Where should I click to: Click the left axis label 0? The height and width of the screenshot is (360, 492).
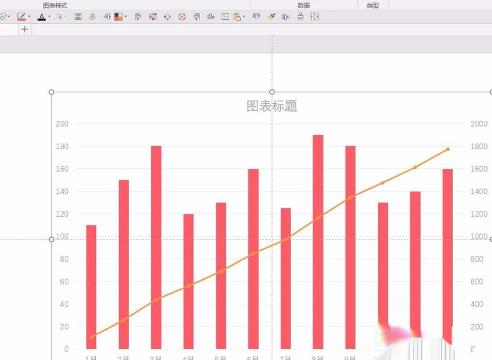(66, 349)
